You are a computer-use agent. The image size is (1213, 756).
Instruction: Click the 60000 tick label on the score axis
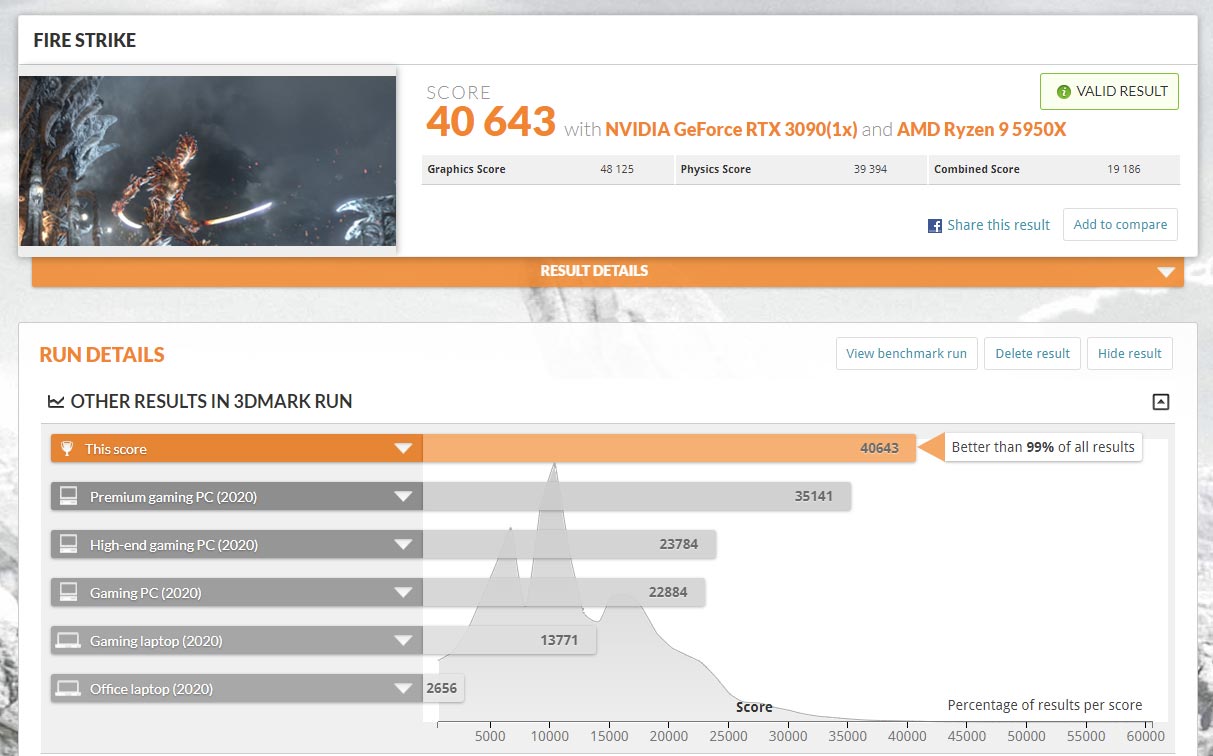pyautogui.click(x=1146, y=736)
